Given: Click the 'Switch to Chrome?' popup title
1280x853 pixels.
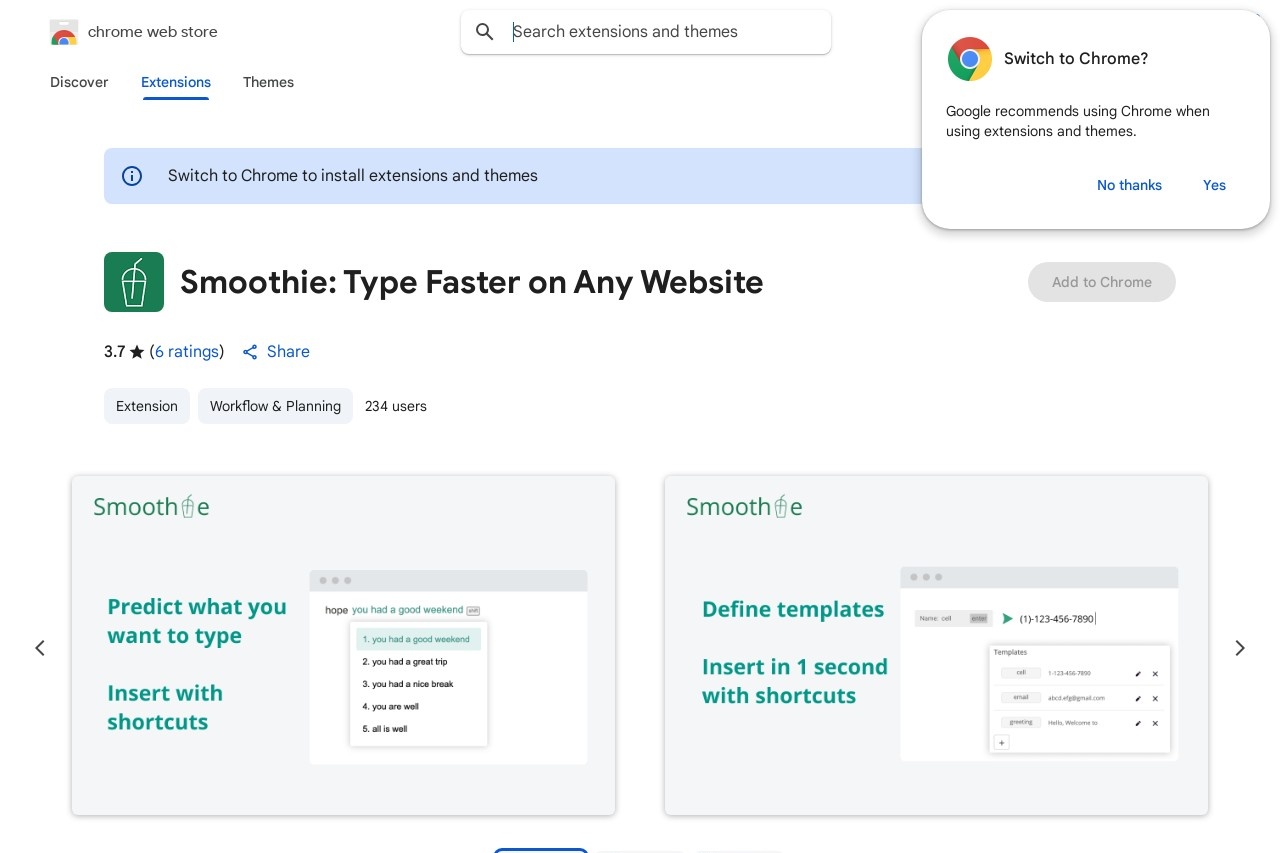Looking at the screenshot, I should click(x=1076, y=59).
